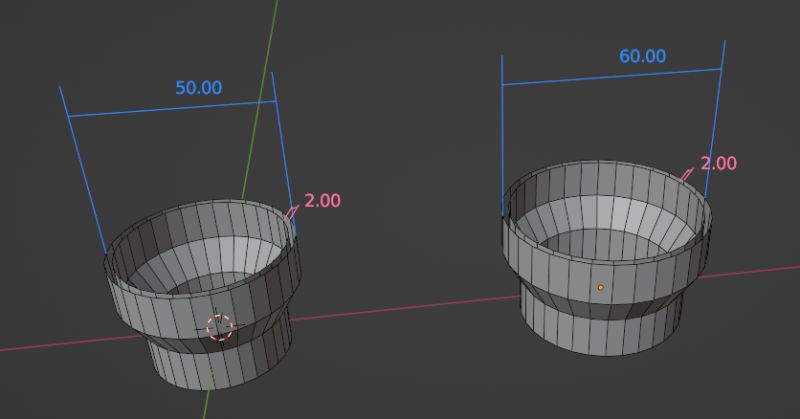Click the 60.00 dimension label
This screenshot has width=800, height=419.
coord(642,56)
